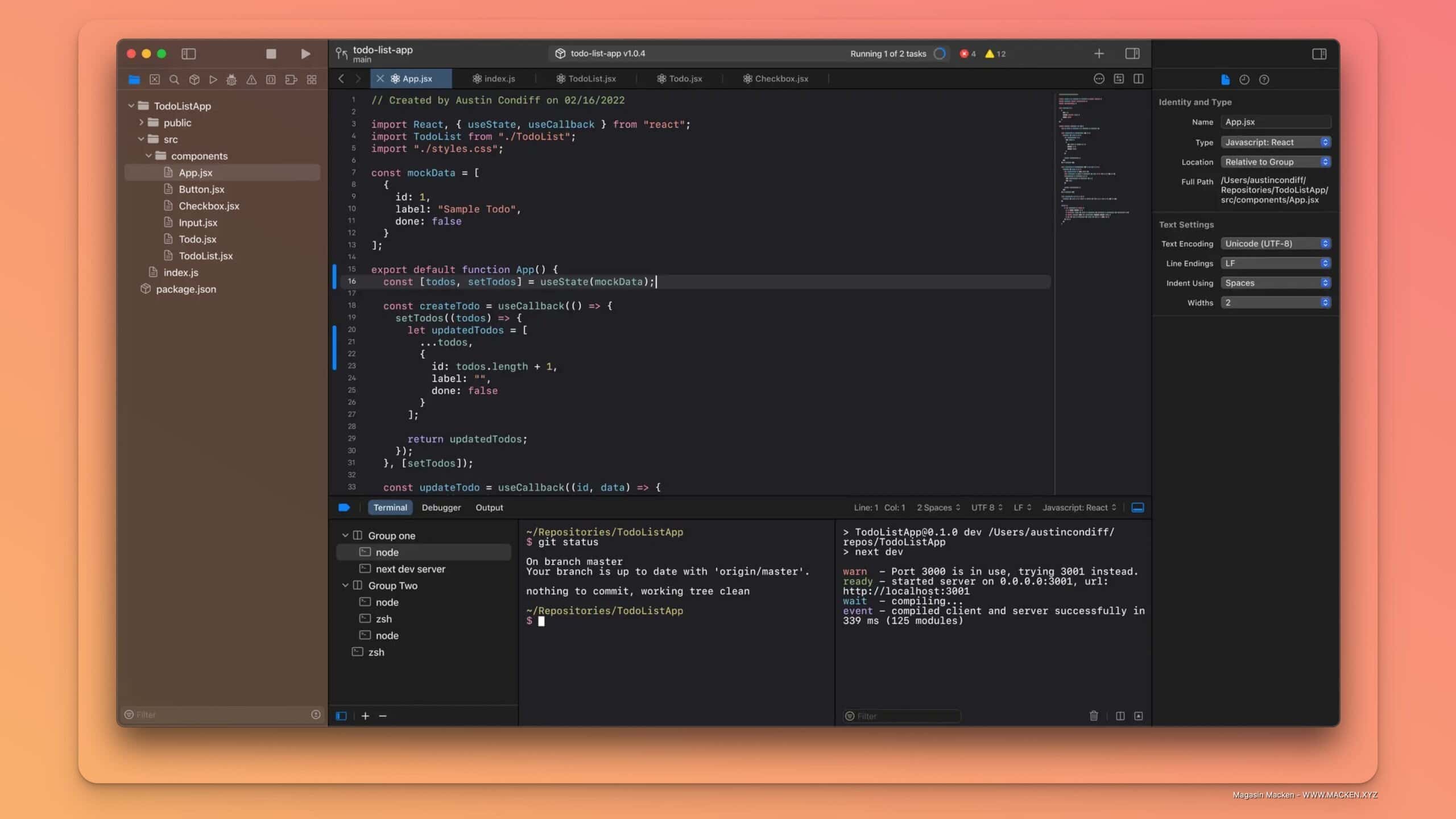Open Button.jsx in the file tree
Screen dimensions: 1456x819
(x=201, y=189)
